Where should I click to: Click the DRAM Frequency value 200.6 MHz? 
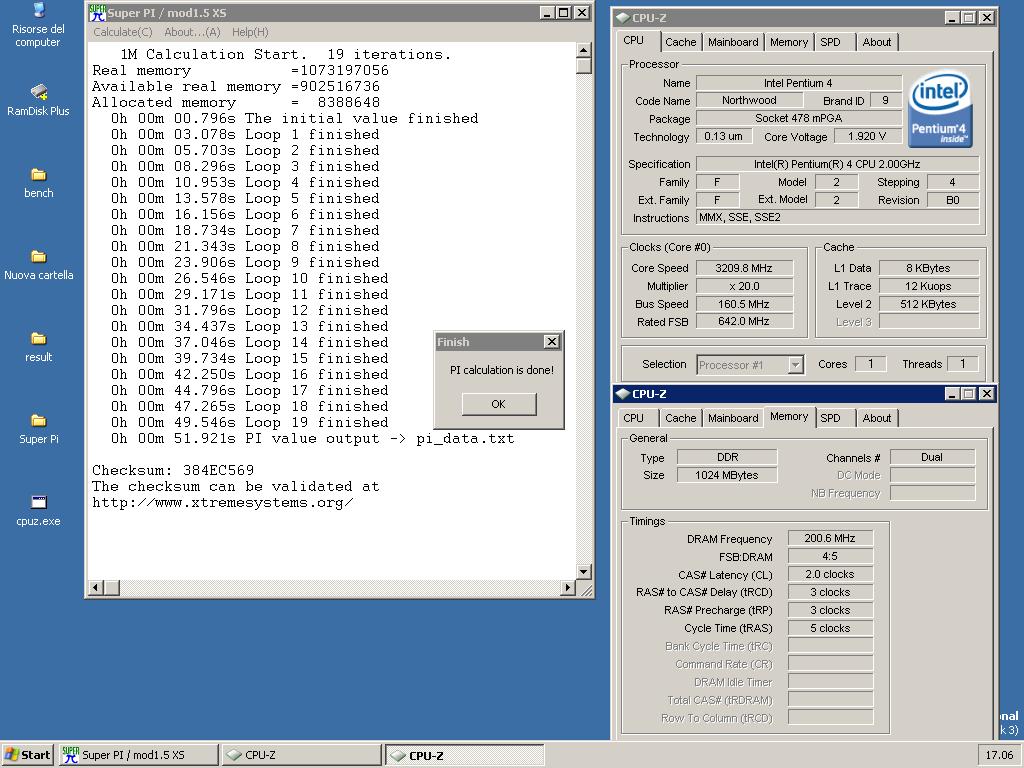[830, 538]
